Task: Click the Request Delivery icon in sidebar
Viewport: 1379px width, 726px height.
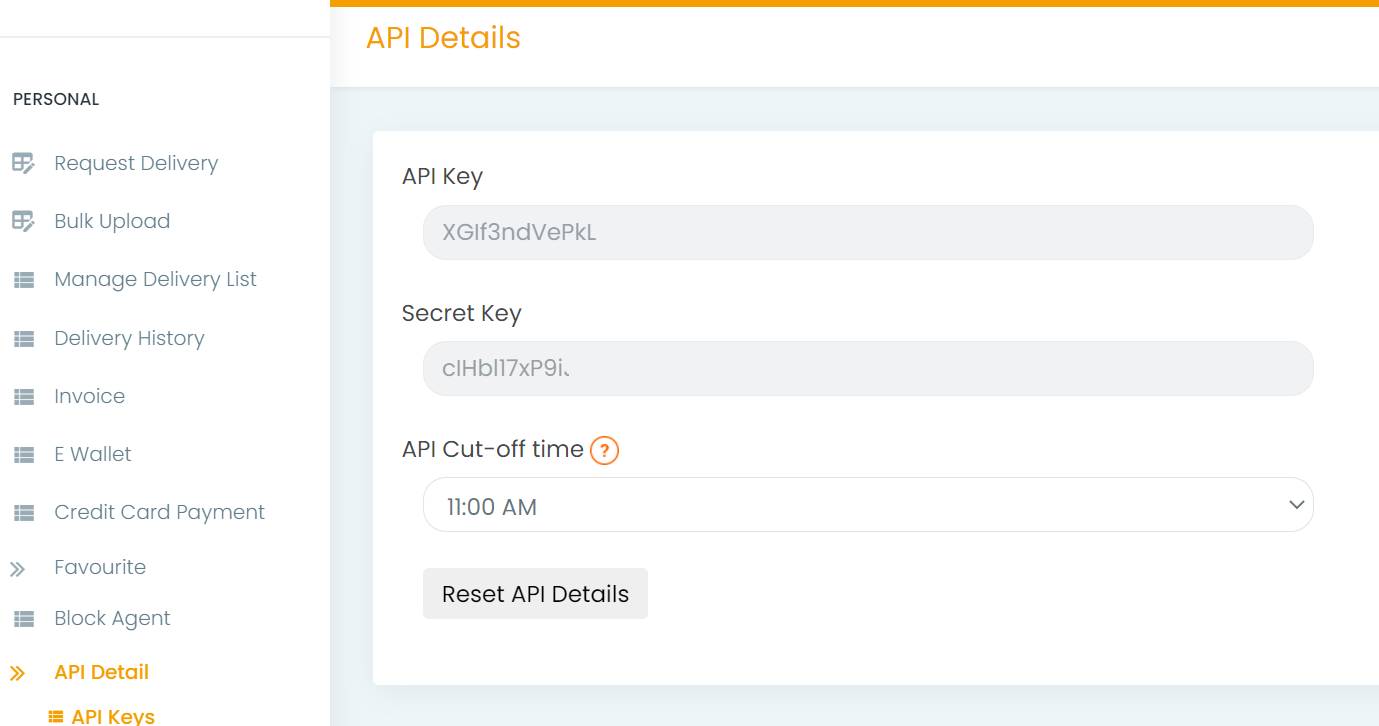Action: [23, 162]
